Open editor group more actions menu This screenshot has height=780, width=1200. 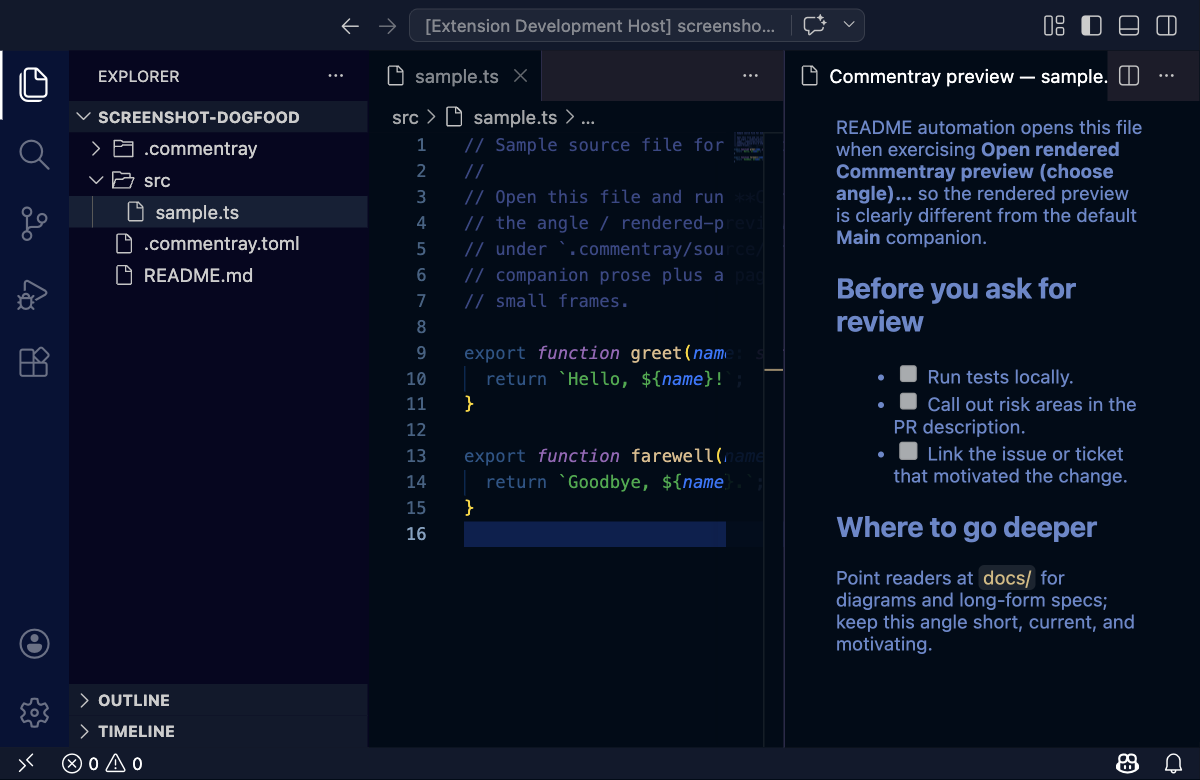pyautogui.click(x=751, y=76)
